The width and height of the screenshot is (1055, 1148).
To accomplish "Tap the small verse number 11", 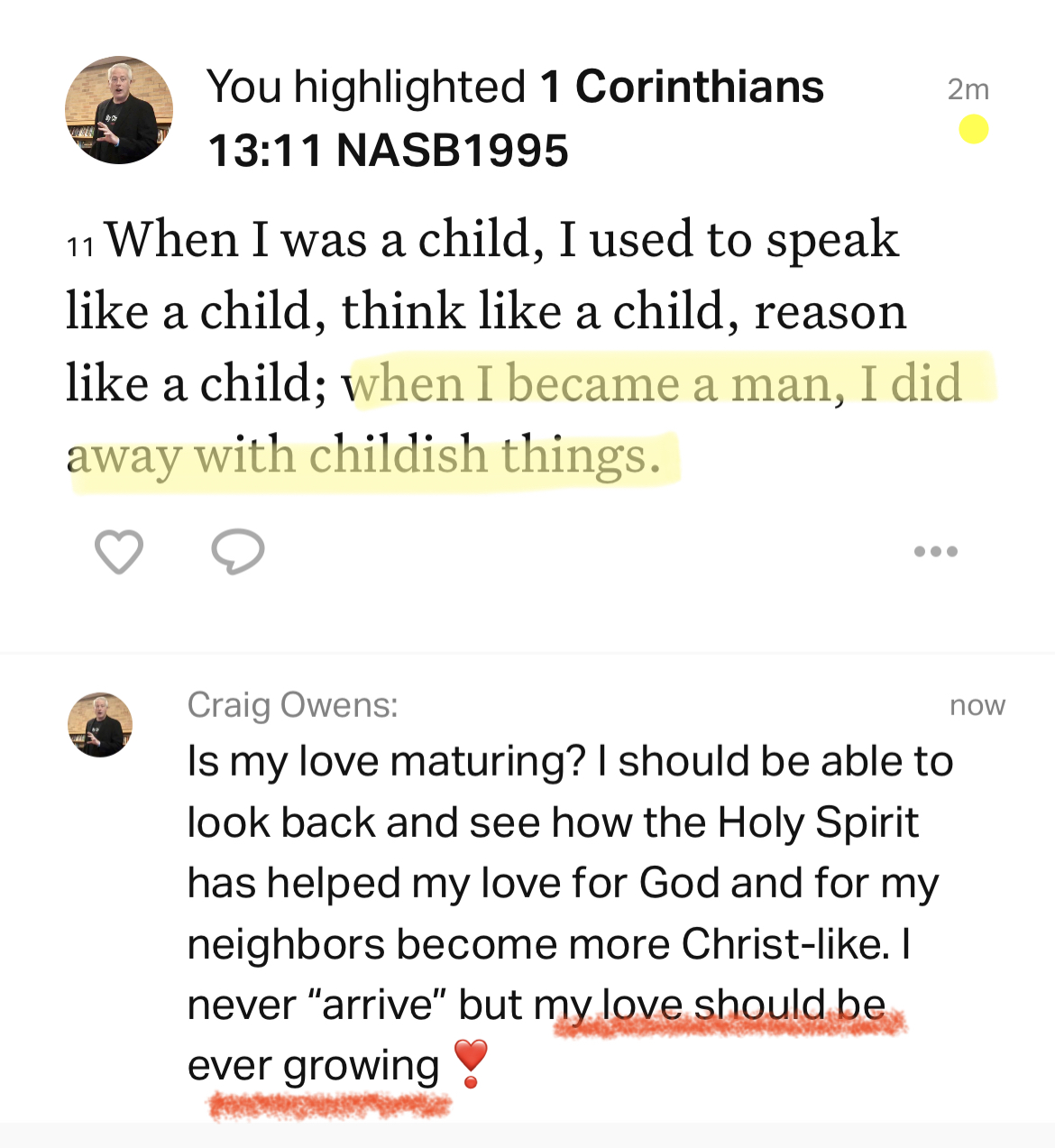I will (x=80, y=246).
